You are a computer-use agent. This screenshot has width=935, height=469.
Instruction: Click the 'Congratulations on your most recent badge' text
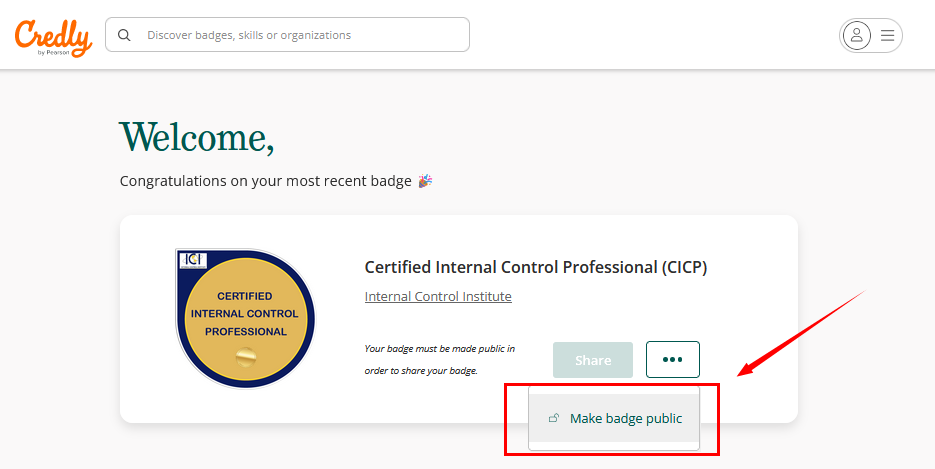pos(265,181)
